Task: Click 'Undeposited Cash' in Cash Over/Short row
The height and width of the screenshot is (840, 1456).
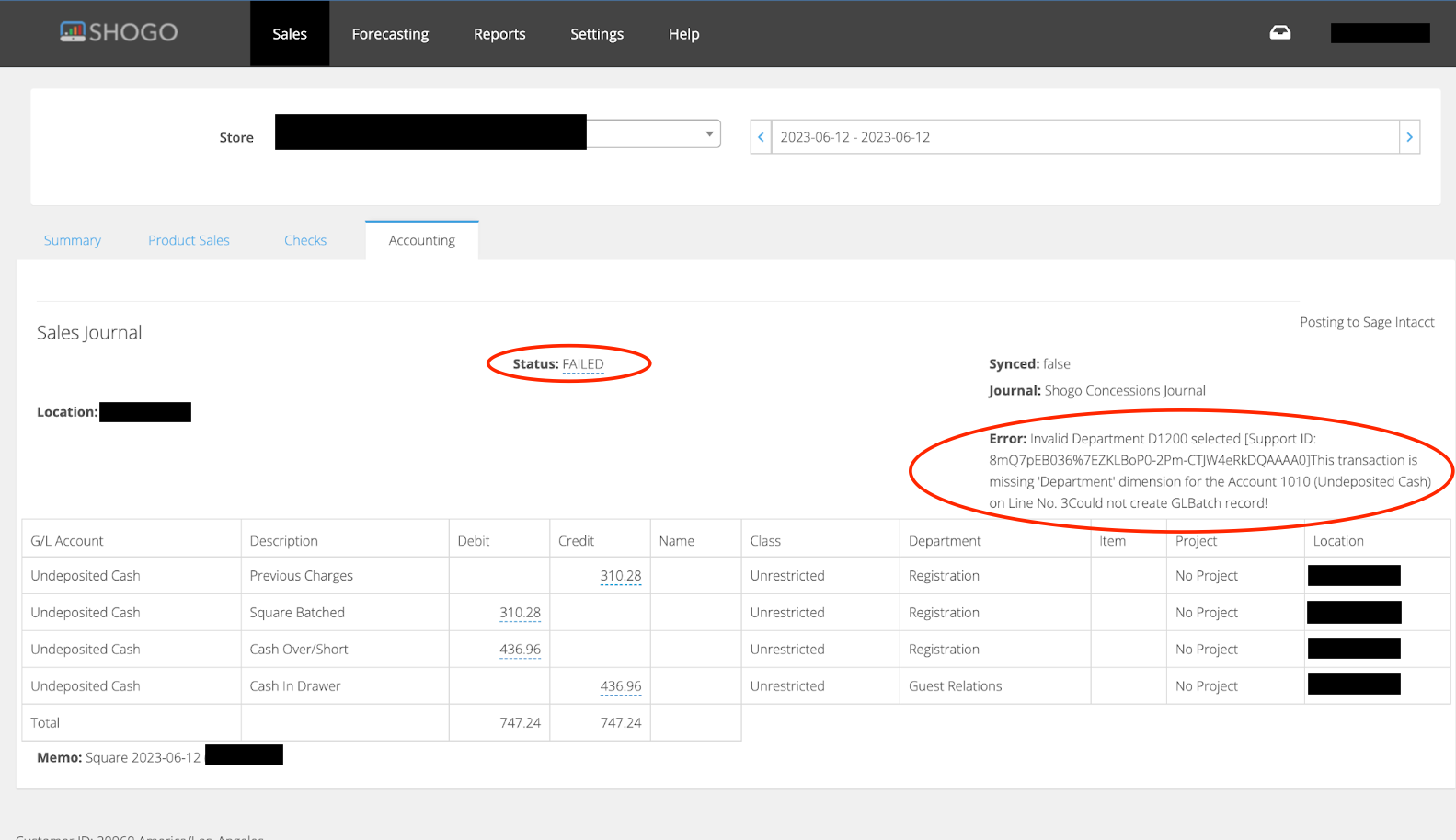Action: (86, 650)
